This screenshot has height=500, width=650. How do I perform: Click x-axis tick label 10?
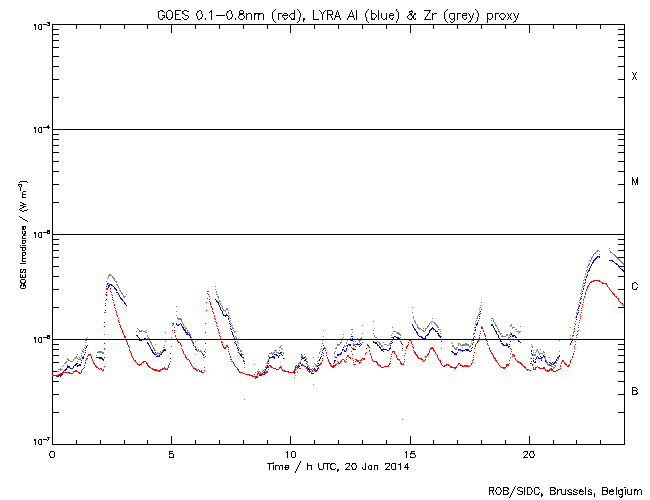click(290, 453)
